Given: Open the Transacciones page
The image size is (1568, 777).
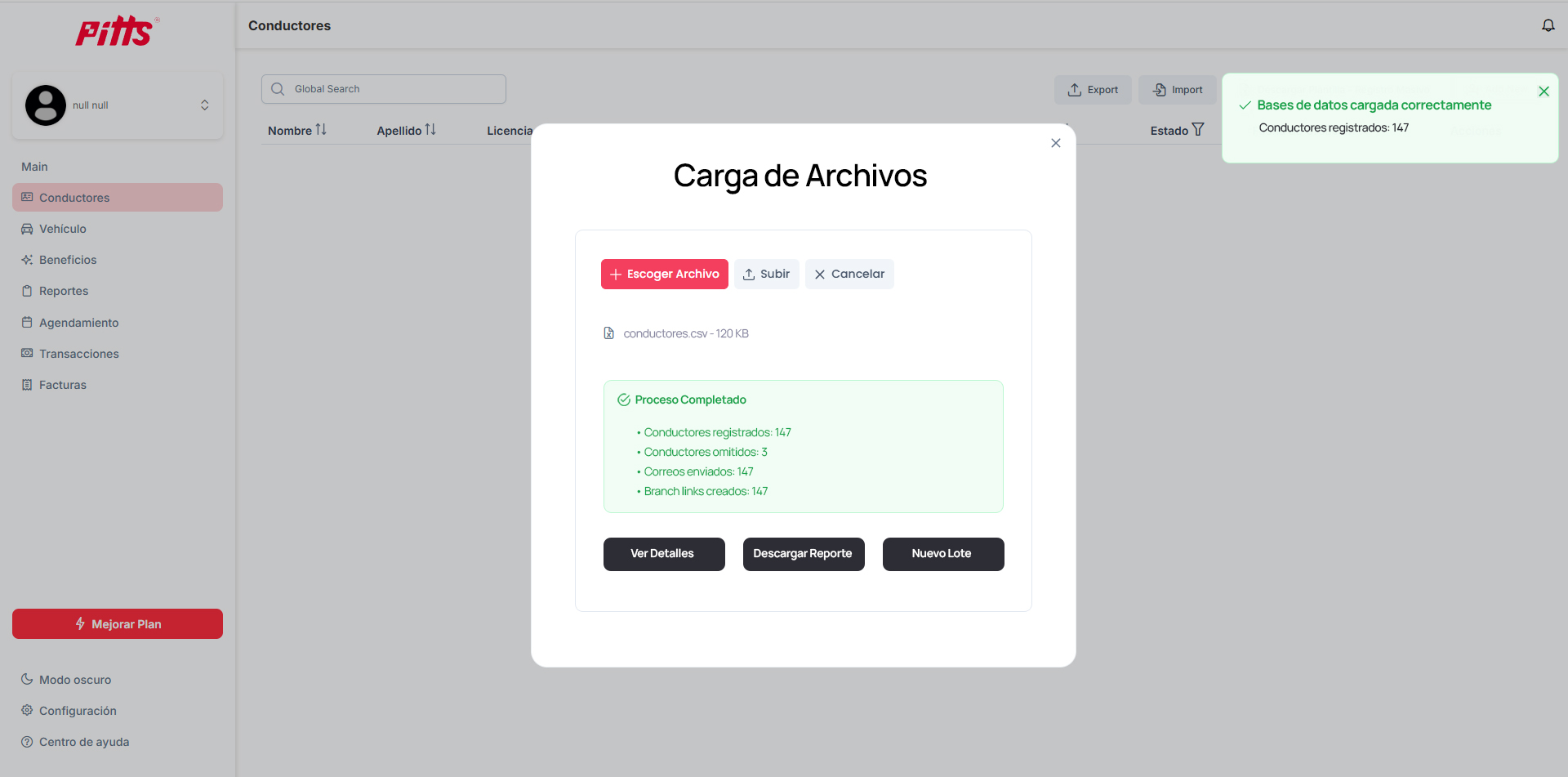Looking at the screenshot, I should [x=78, y=354].
